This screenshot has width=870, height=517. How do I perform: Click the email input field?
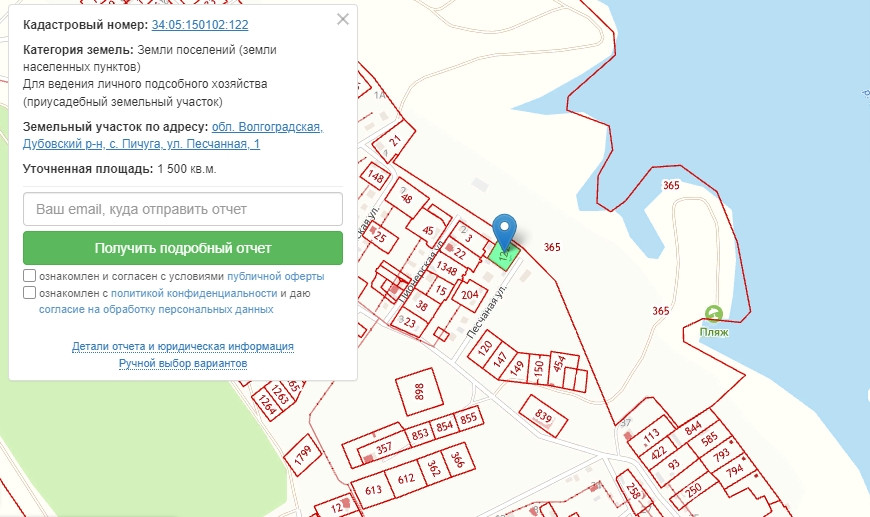[x=183, y=209]
